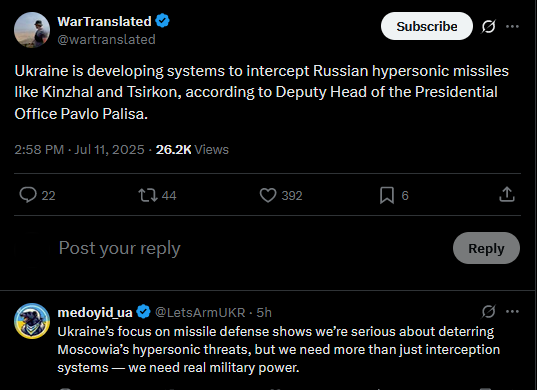The width and height of the screenshot is (537, 390).
Task: Open WarTranslated profile picture
Action: [32, 30]
